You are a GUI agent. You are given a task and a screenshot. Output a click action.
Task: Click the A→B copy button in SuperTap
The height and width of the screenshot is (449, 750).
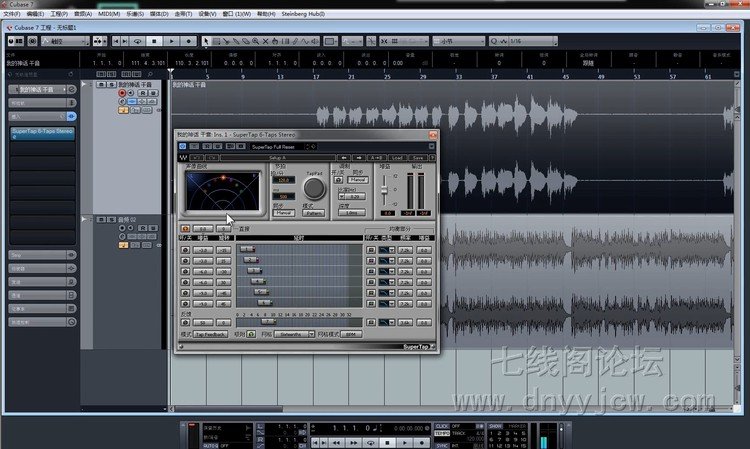[376, 157]
